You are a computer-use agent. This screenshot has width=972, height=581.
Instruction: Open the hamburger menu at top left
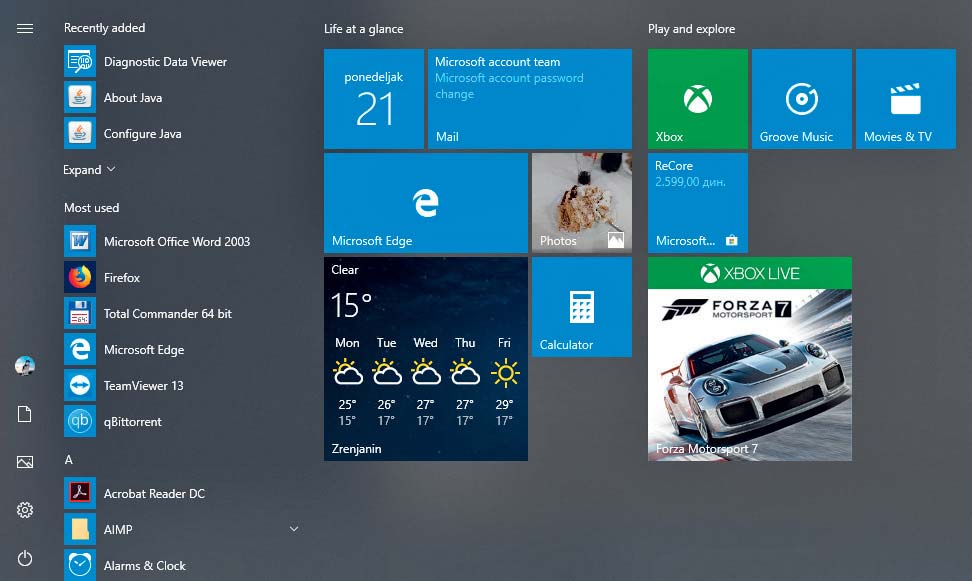pyautogui.click(x=25, y=29)
